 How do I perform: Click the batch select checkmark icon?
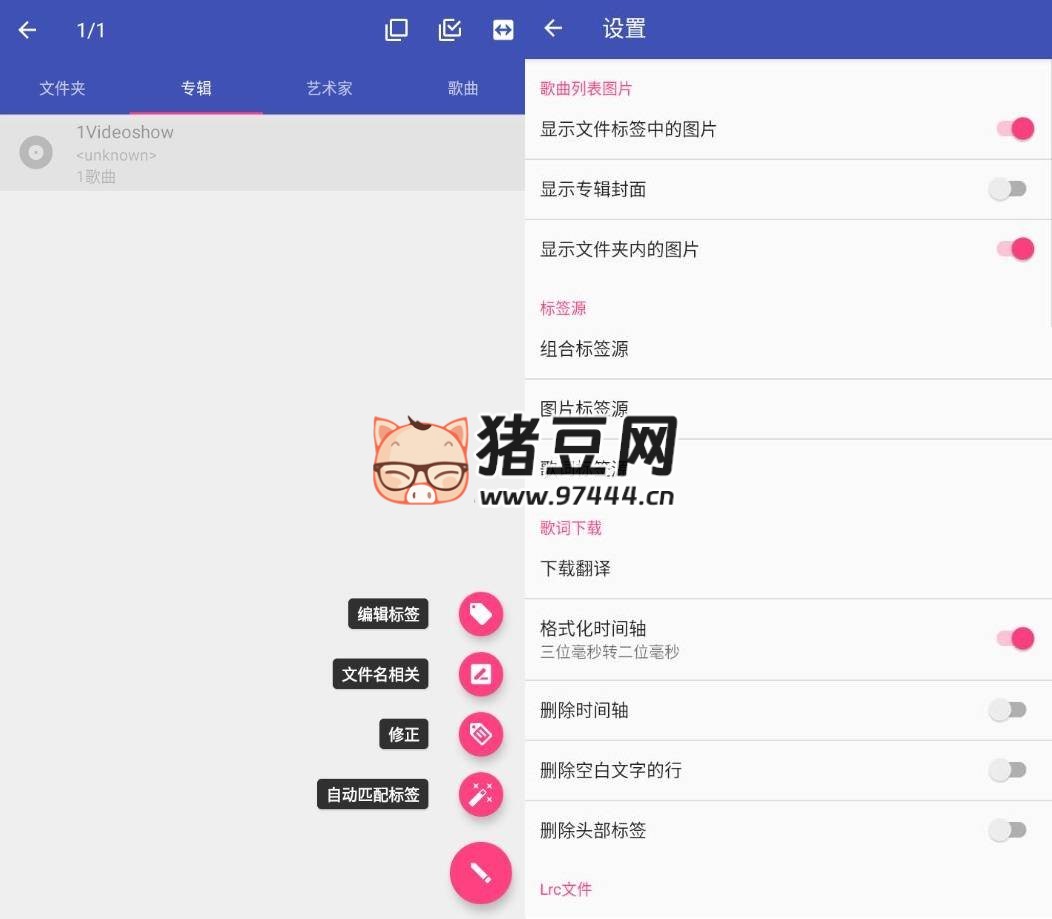coord(449,30)
